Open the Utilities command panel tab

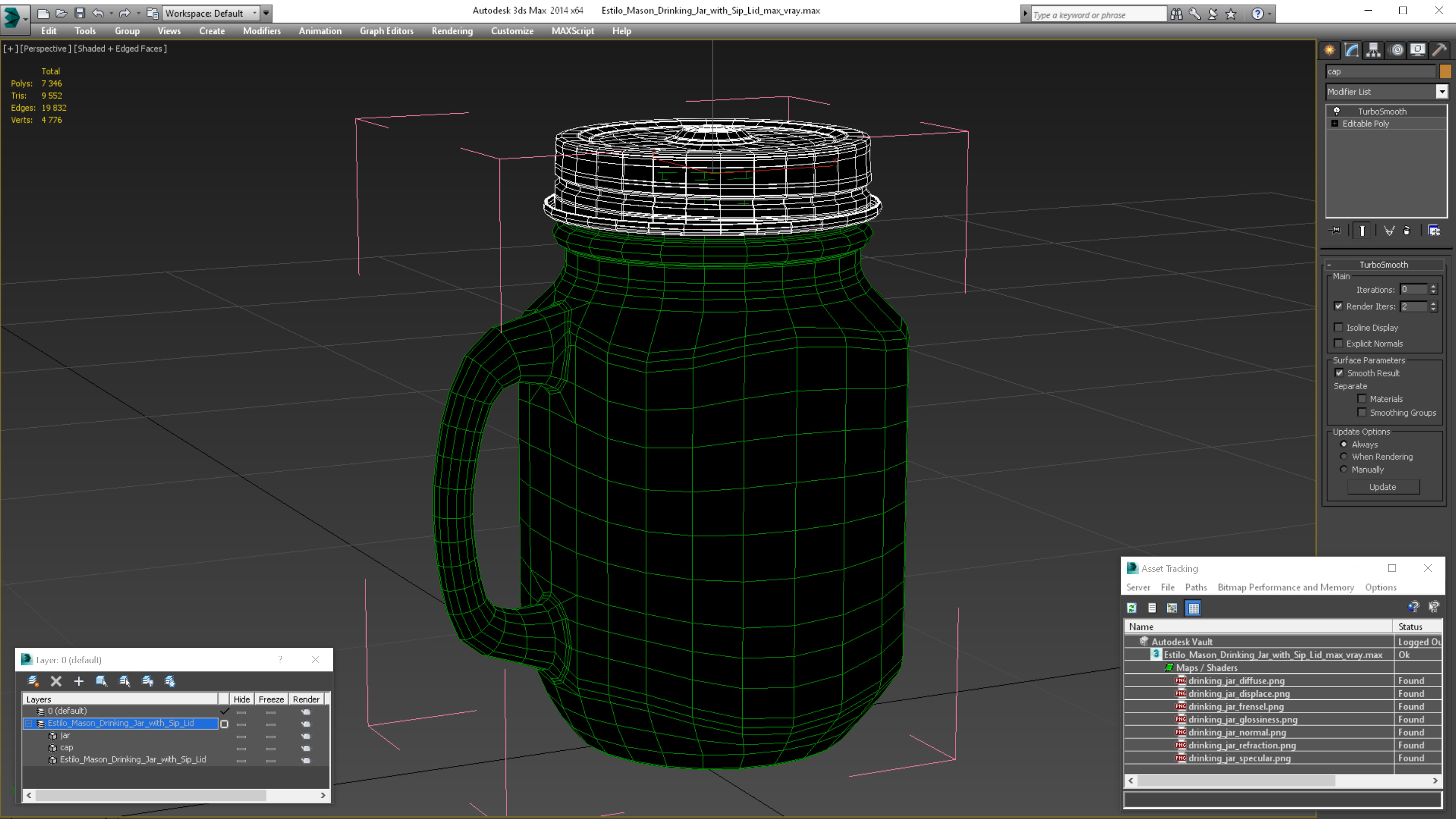pyautogui.click(x=1439, y=51)
